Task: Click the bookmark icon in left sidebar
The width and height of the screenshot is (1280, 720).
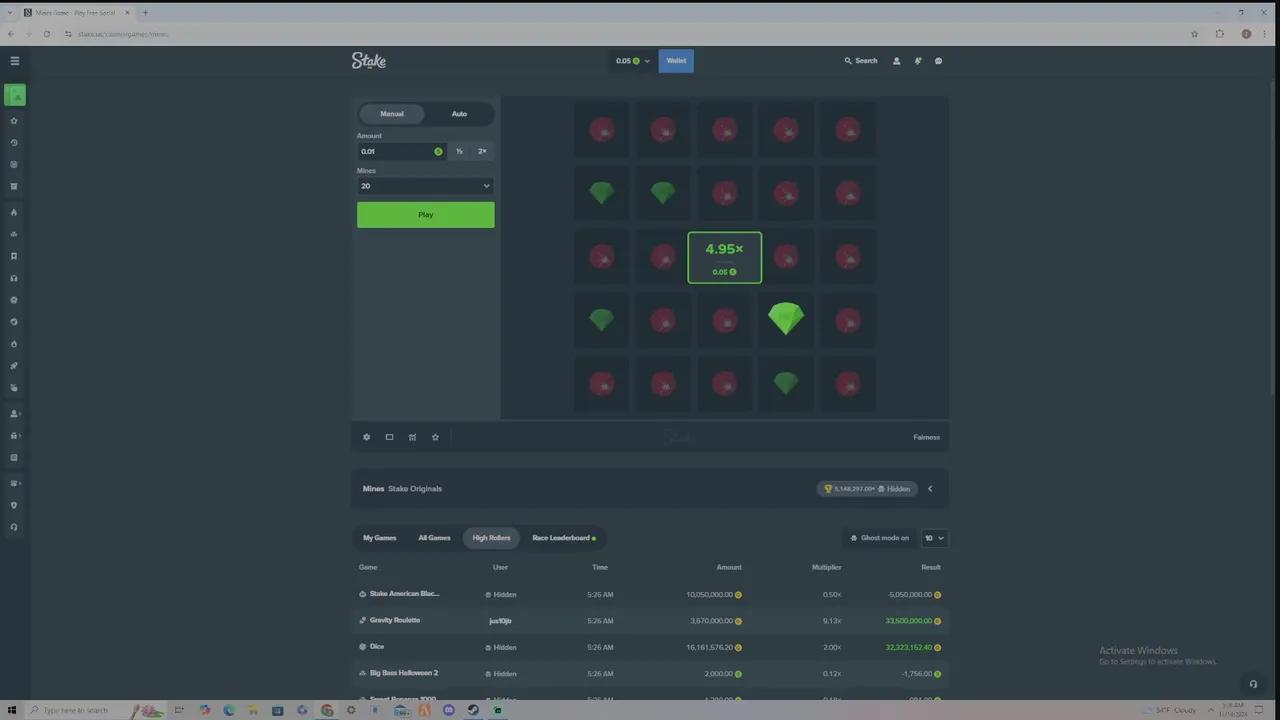Action: [x=14, y=256]
